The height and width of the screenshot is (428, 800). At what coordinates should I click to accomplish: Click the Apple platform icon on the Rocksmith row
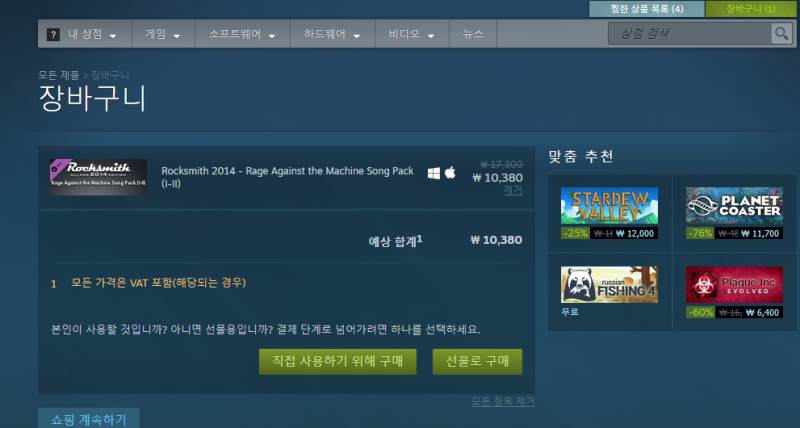(x=450, y=172)
